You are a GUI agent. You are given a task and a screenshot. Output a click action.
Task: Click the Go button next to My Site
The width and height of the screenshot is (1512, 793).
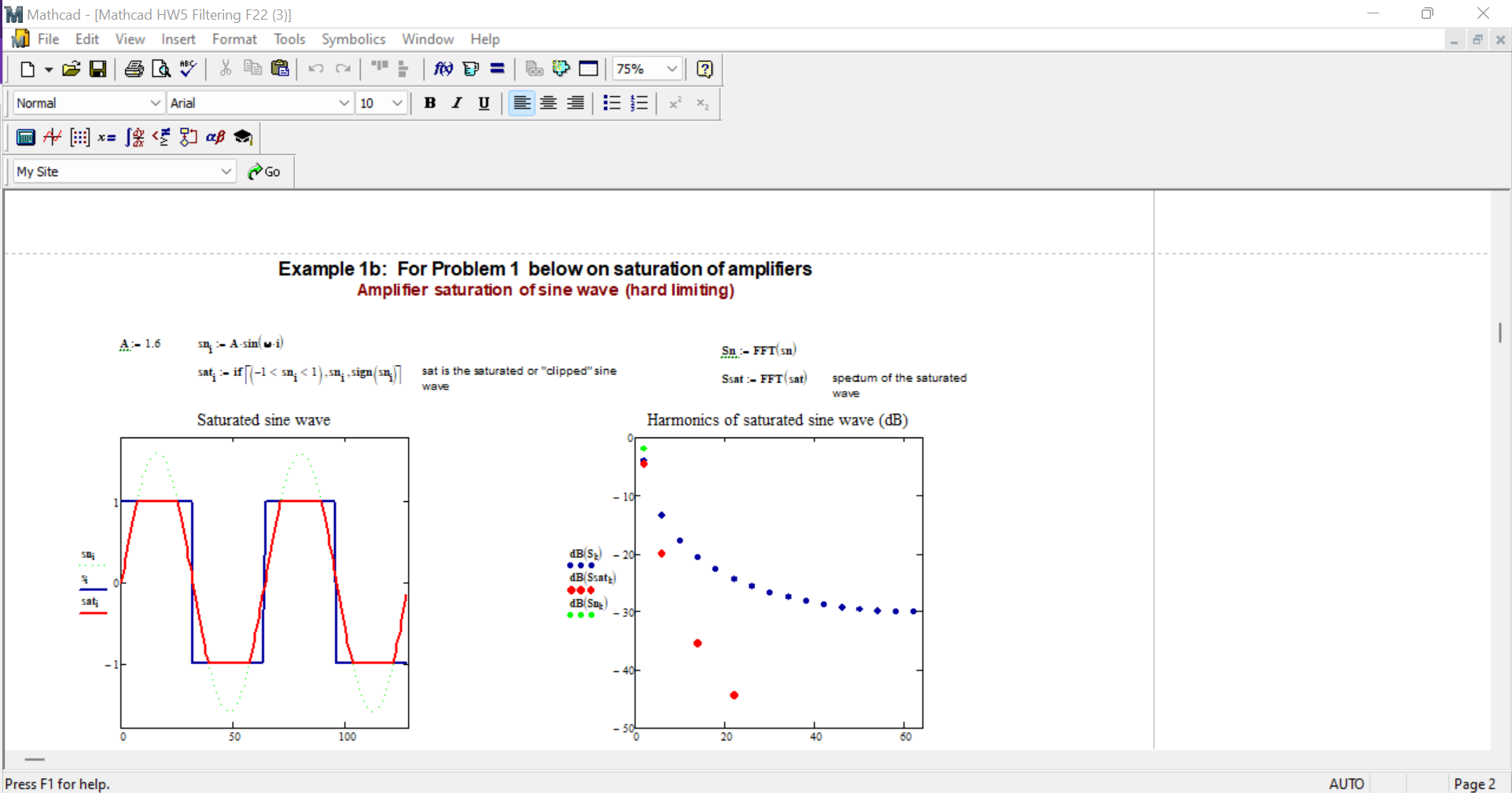point(265,172)
